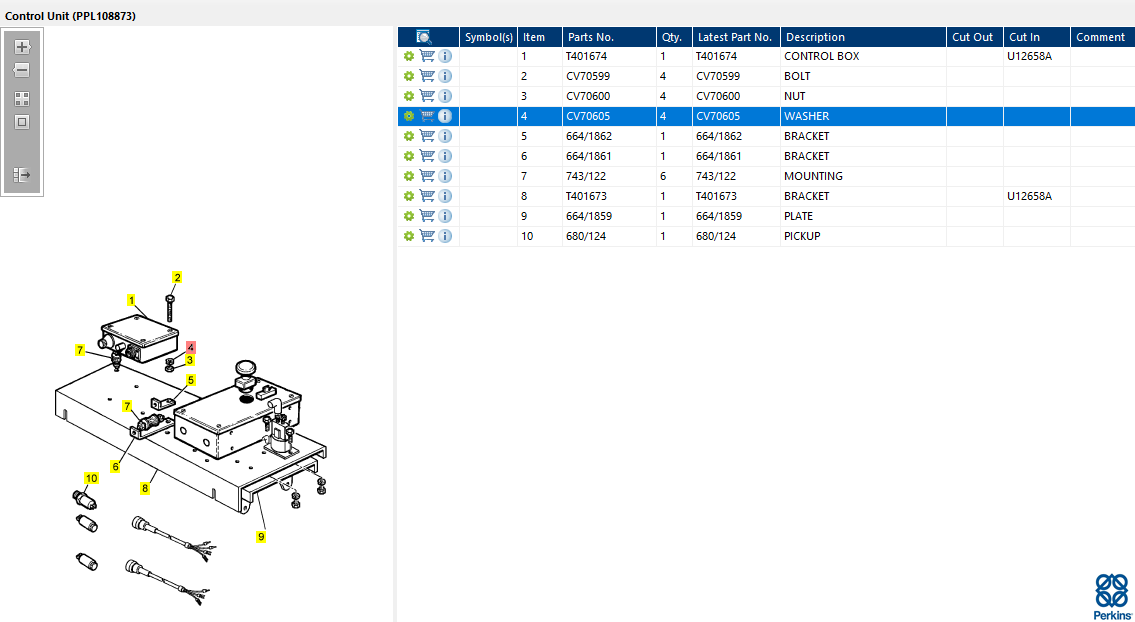Click highlighted callout 4 on diagram
The width and height of the screenshot is (1135, 622).
(x=191, y=347)
